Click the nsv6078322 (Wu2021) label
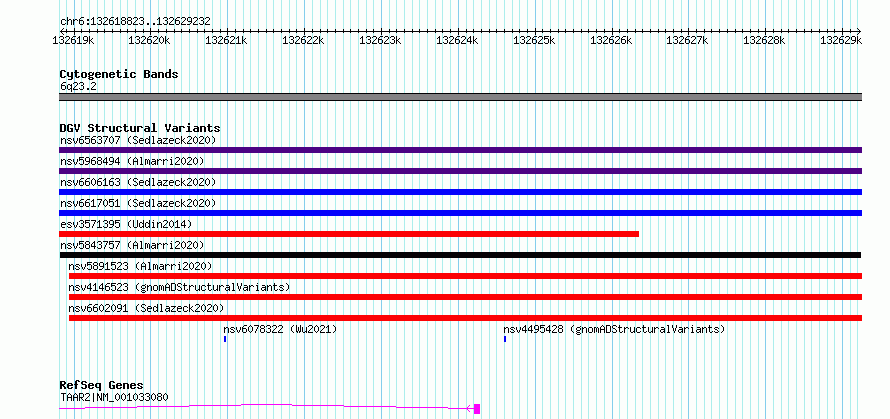 pos(280,329)
